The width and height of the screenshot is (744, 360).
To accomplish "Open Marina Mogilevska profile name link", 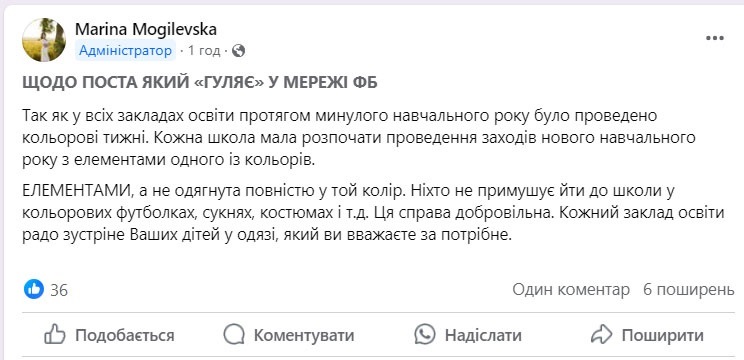I will pyautogui.click(x=146, y=29).
